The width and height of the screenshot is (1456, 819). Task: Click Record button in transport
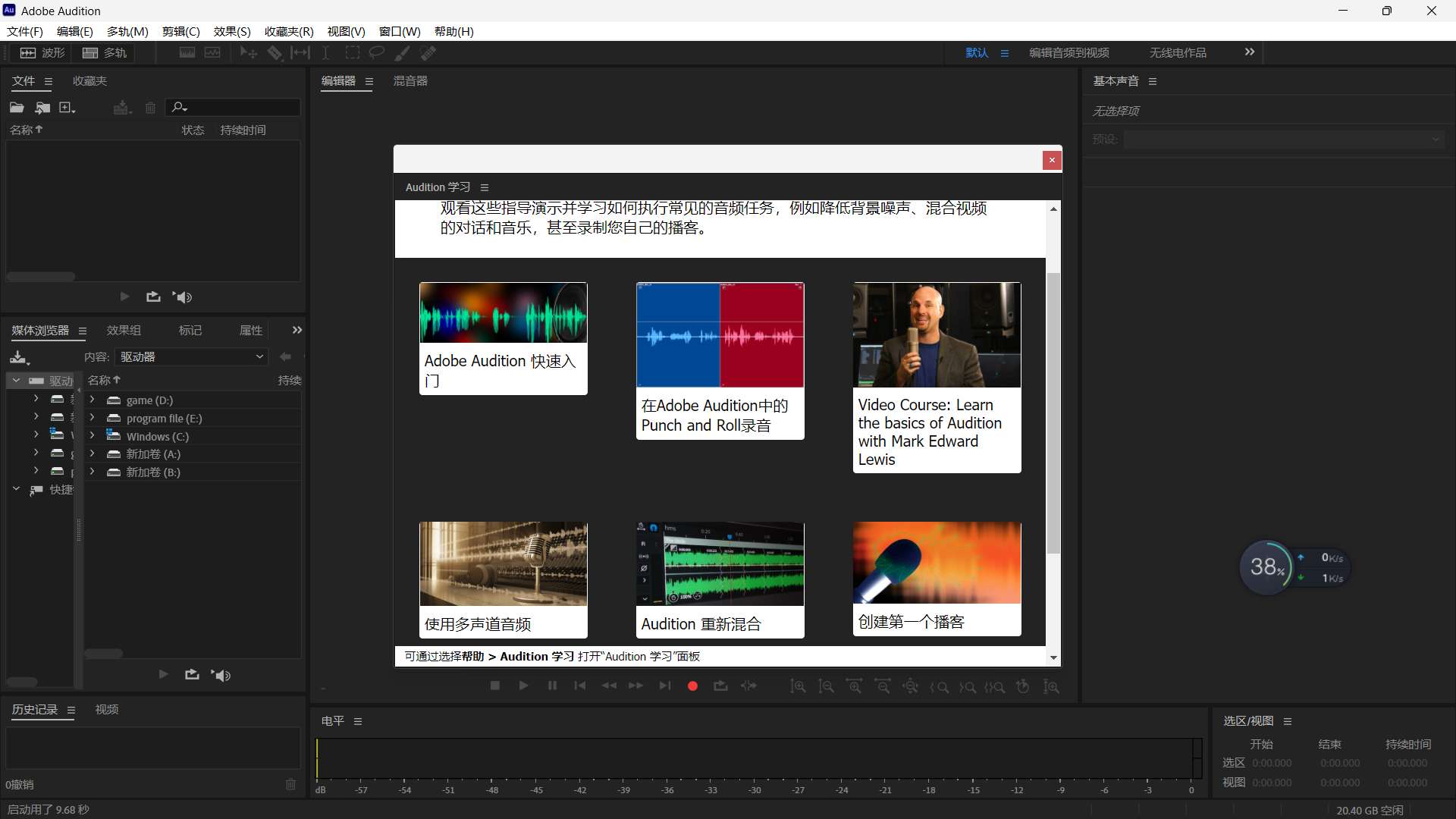[x=692, y=686]
